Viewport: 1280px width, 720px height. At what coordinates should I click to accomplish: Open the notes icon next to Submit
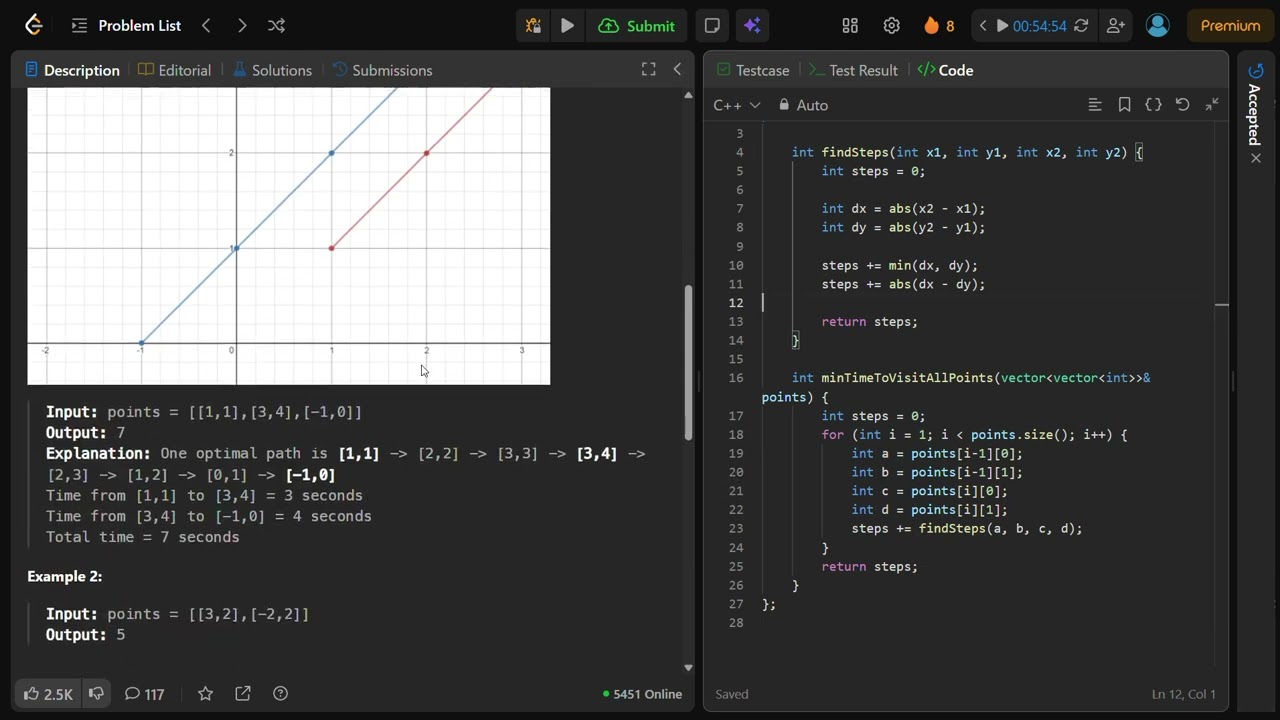(x=712, y=26)
